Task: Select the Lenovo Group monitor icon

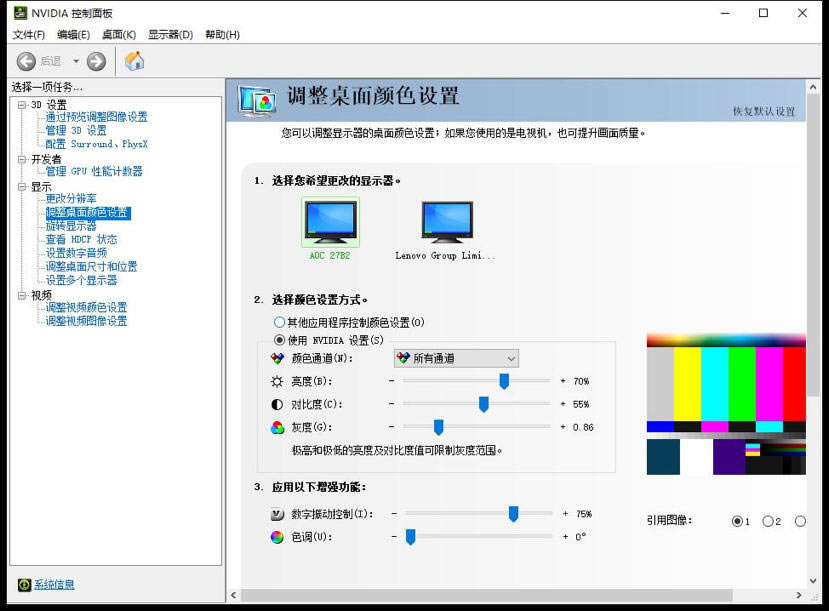Action: (447, 221)
